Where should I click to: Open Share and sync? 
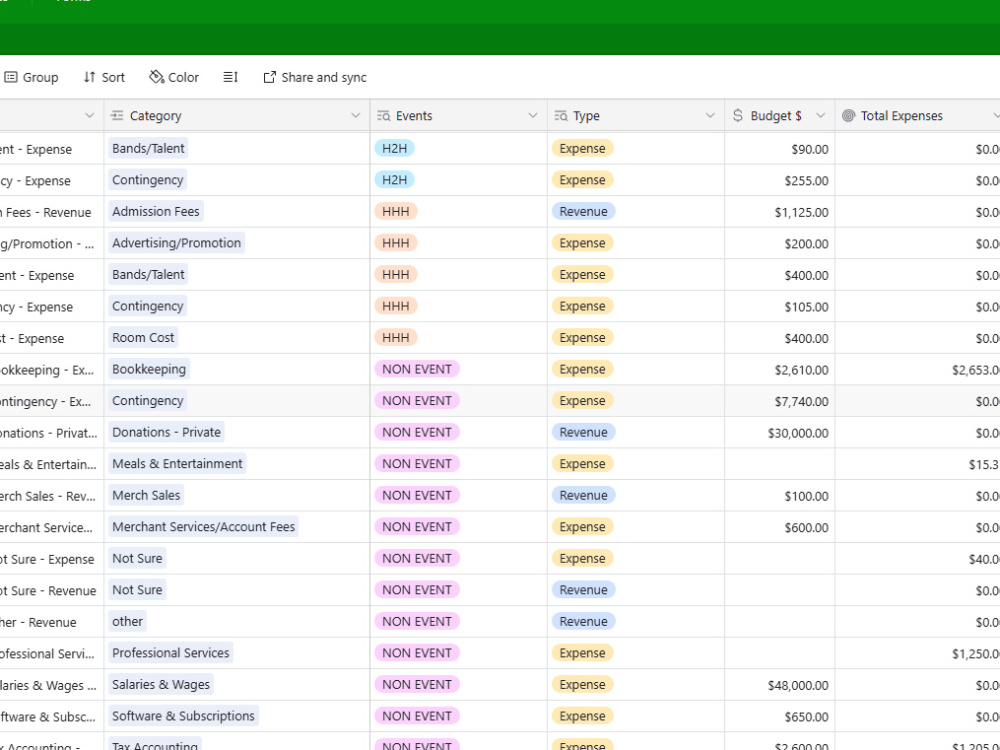point(315,78)
